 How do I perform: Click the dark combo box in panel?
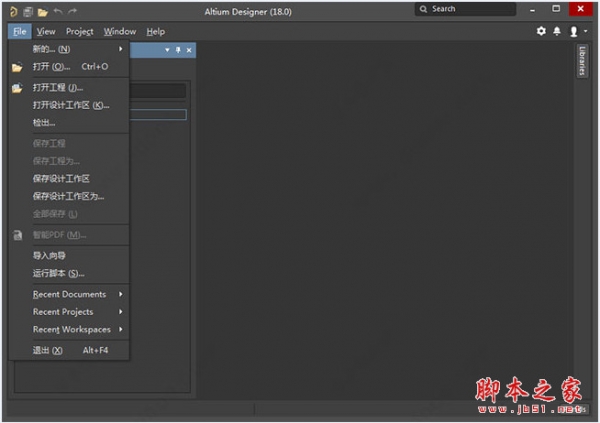158,91
